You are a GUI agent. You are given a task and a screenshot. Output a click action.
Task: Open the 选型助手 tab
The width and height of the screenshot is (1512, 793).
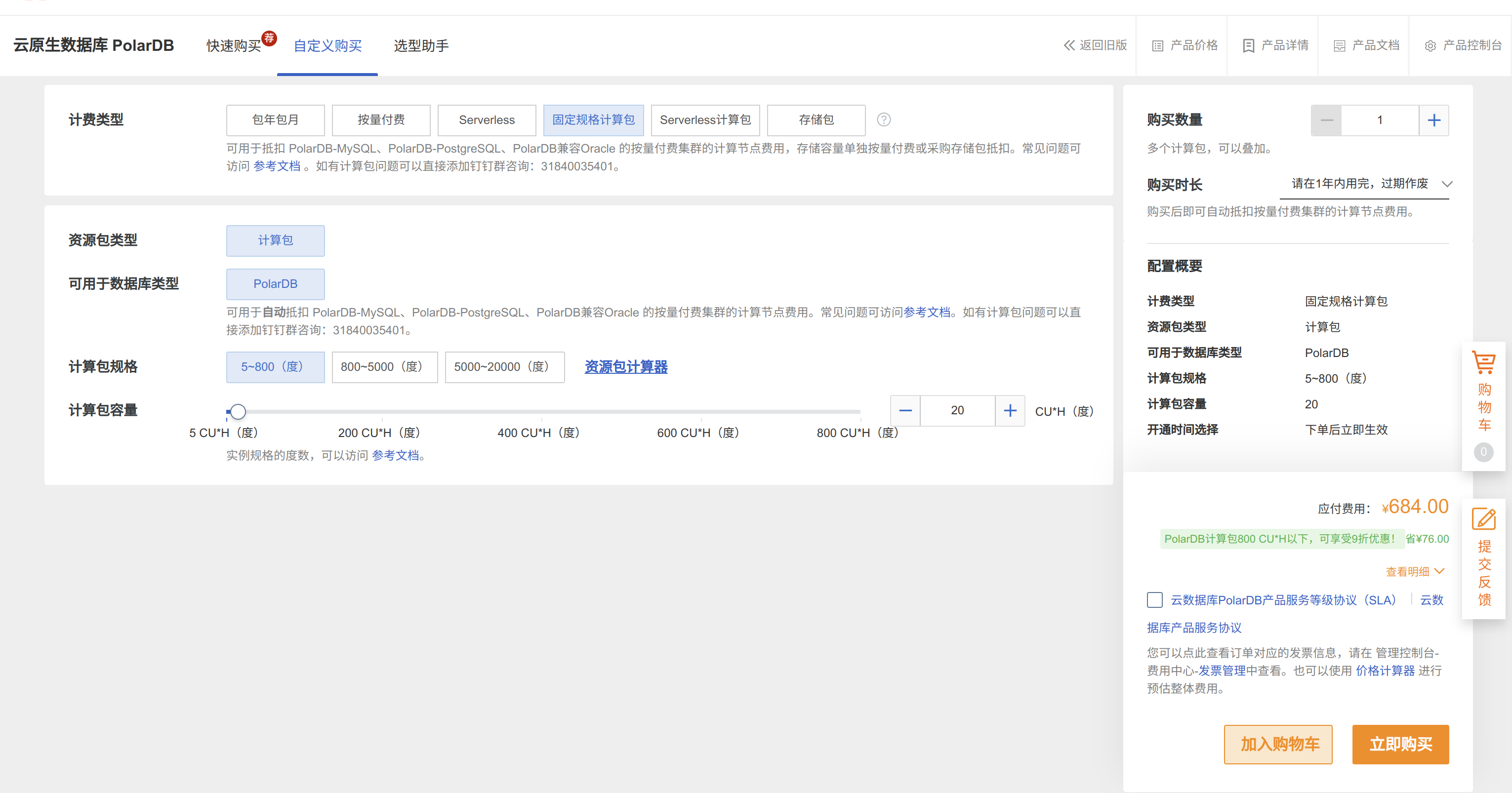tap(421, 46)
